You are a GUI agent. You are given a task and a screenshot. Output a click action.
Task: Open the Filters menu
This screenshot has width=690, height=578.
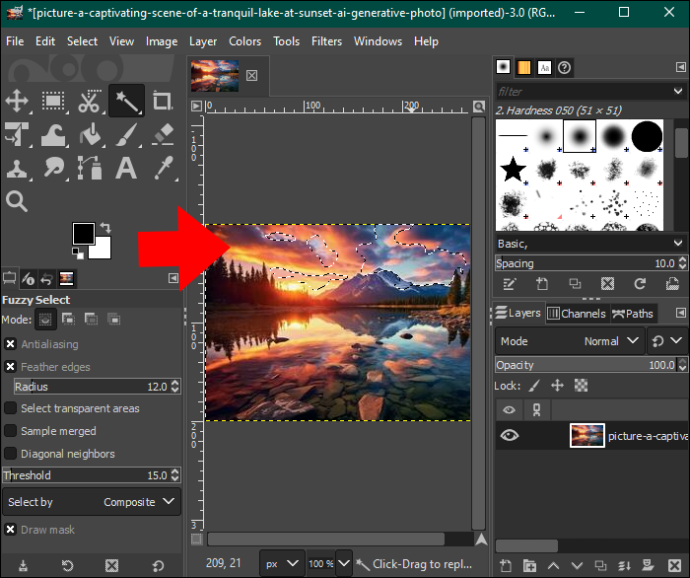[x=327, y=41]
